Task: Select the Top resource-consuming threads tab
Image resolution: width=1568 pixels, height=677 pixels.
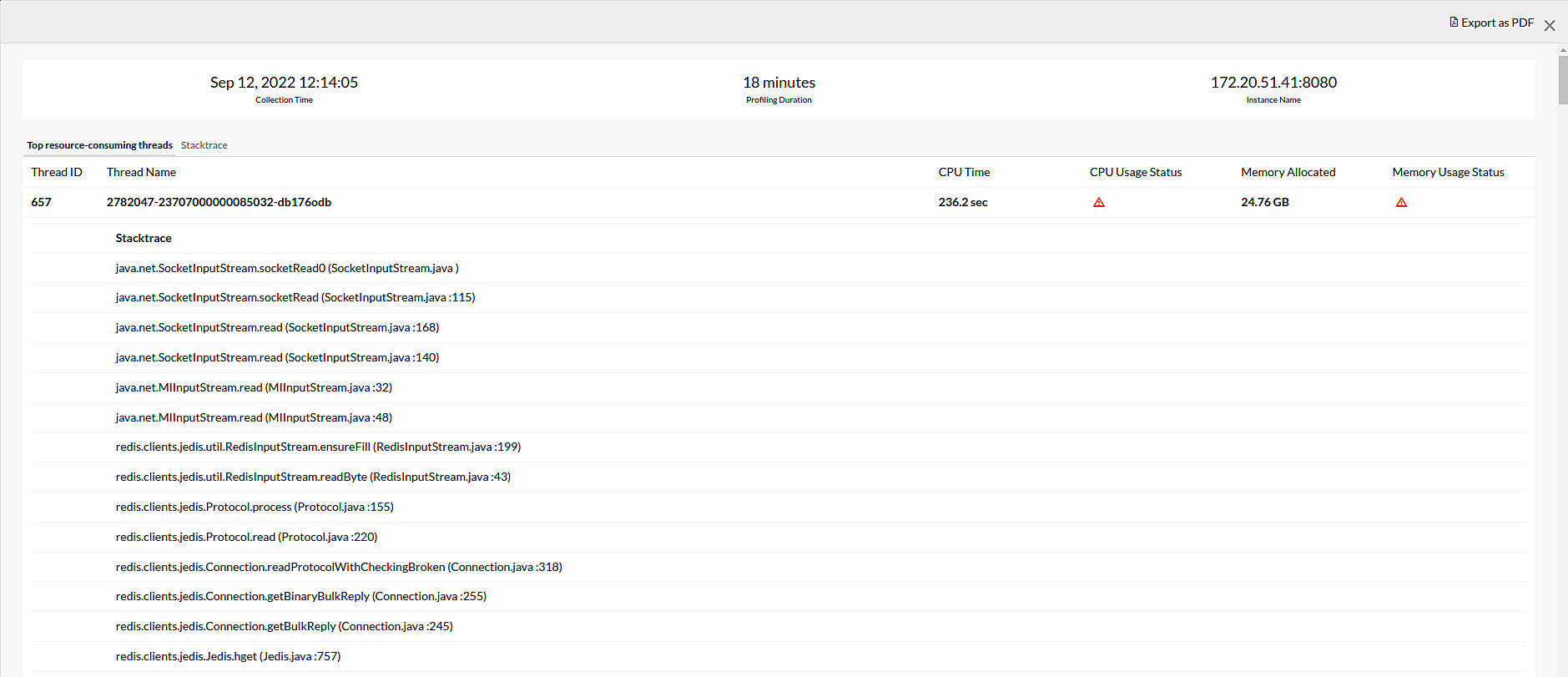Action: (x=99, y=145)
